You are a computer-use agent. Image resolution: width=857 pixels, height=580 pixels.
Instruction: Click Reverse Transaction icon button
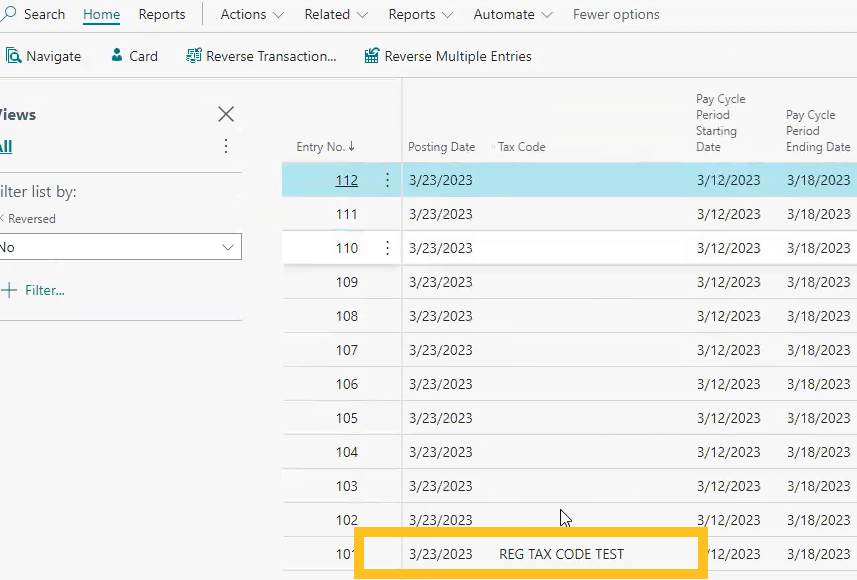click(x=194, y=56)
